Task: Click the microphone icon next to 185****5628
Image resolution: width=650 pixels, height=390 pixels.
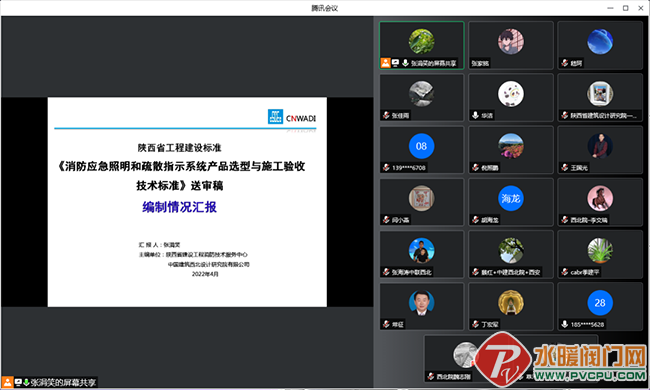Action: tap(565, 324)
